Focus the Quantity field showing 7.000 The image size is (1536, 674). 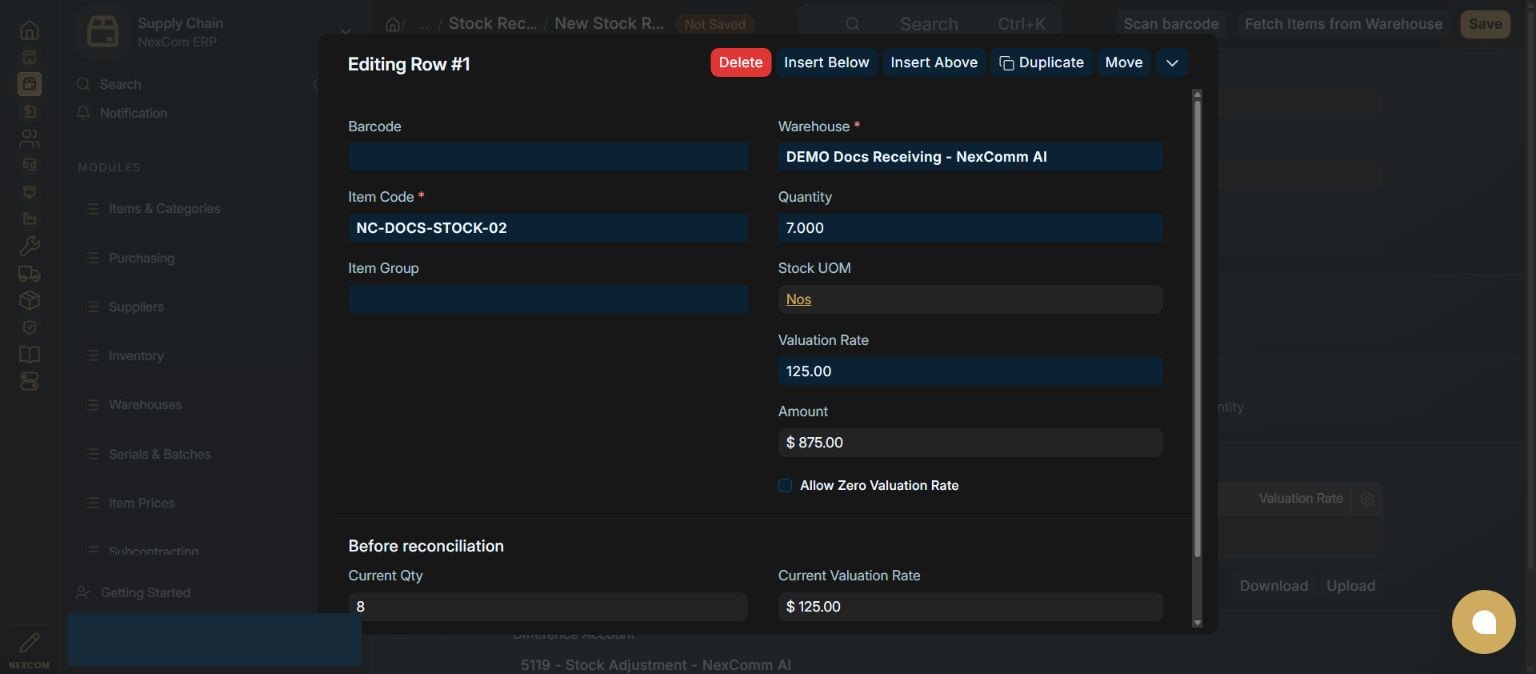(x=970, y=228)
